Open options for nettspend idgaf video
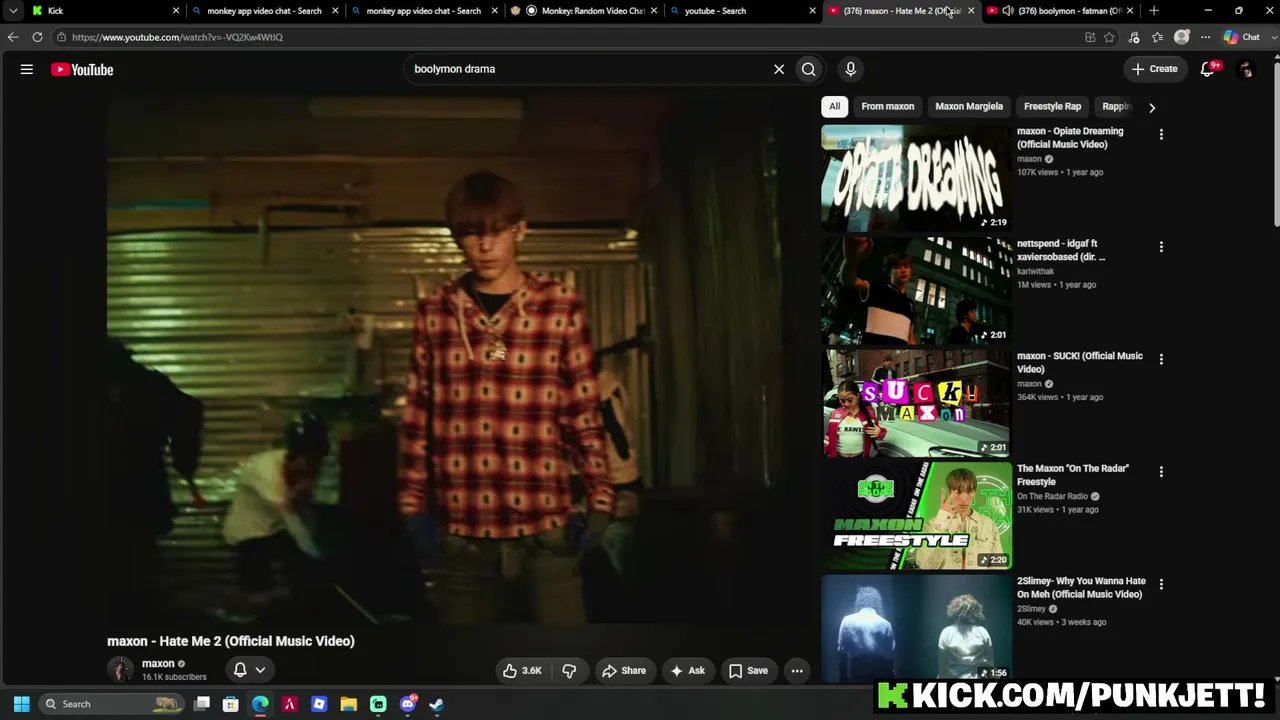1280x720 pixels. click(x=1161, y=247)
